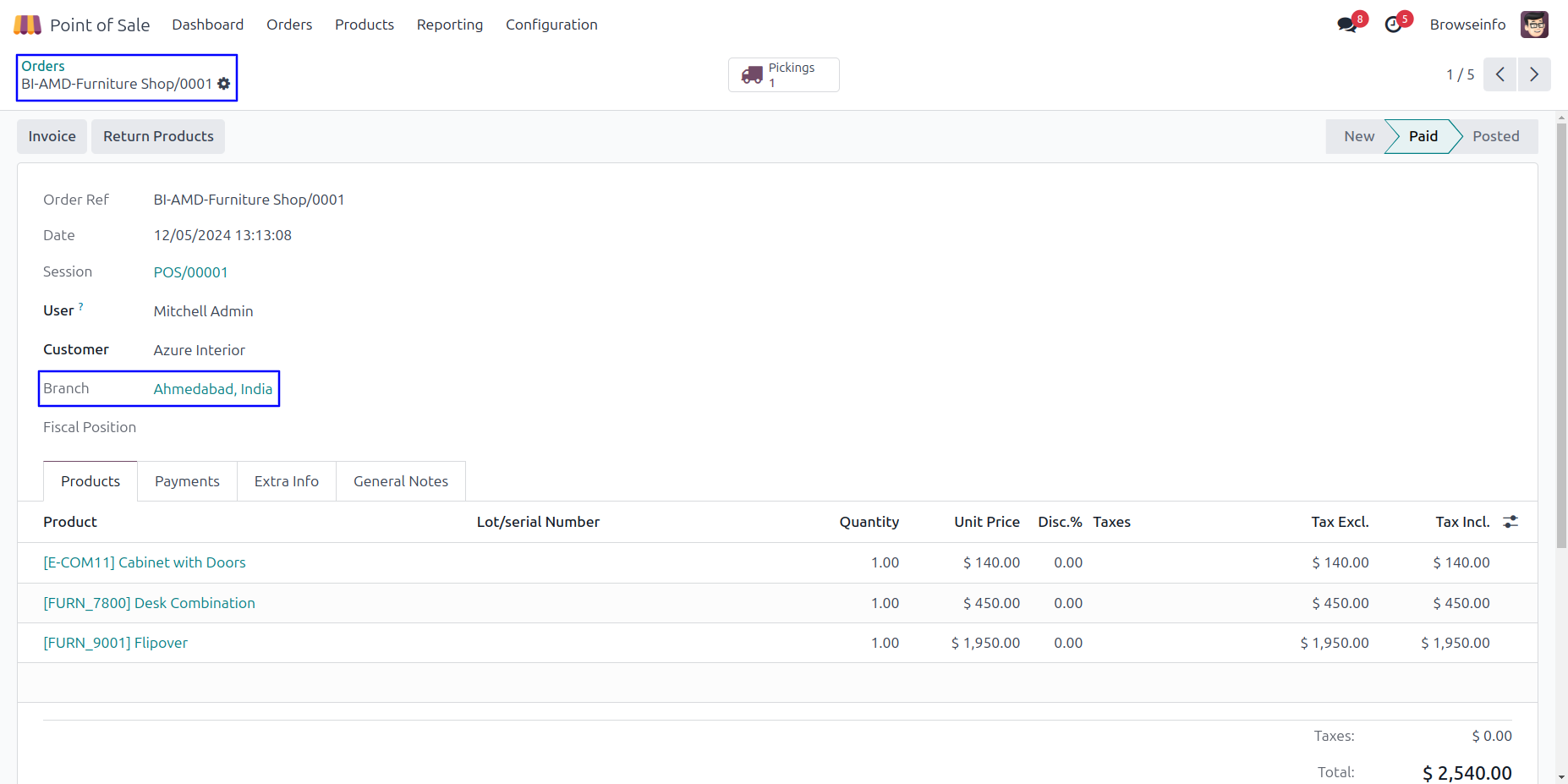1568x784 pixels.
Task: Open the POS/00001 session link
Action: click(190, 272)
